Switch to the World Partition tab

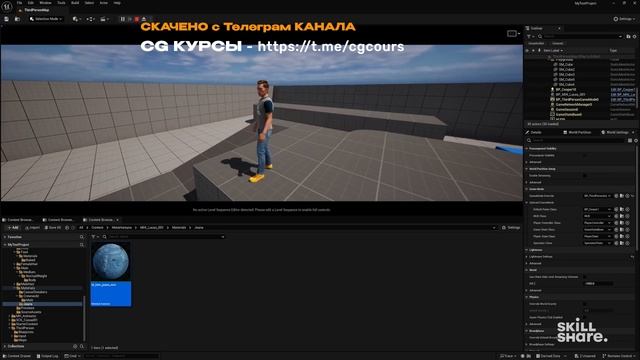pos(578,132)
